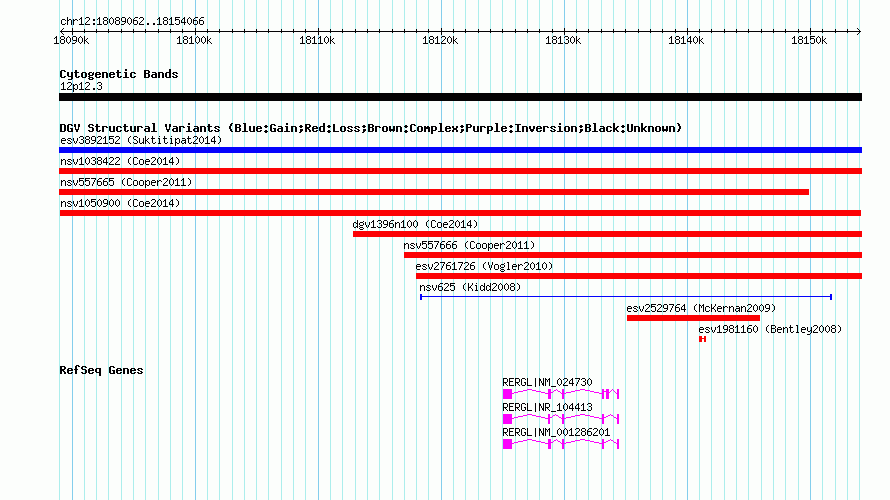Click the Cytogenetic Bands track title

pyautogui.click(x=119, y=74)
